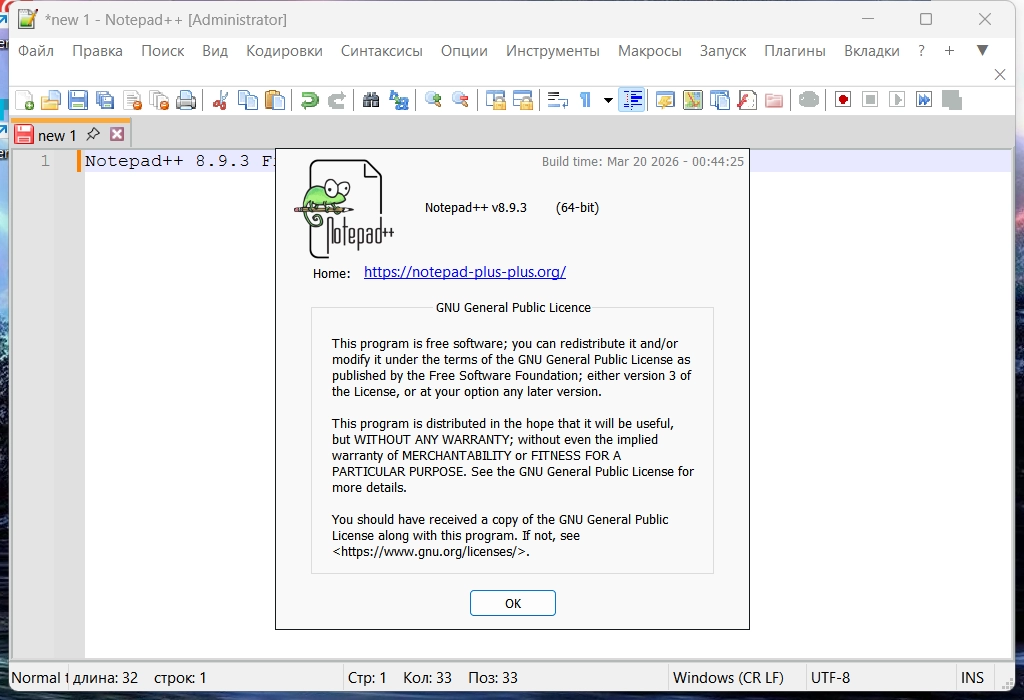The width and height of the screenshot is (1024, 700).
Task: Open the question mark help menu
Action: (921, 51)
